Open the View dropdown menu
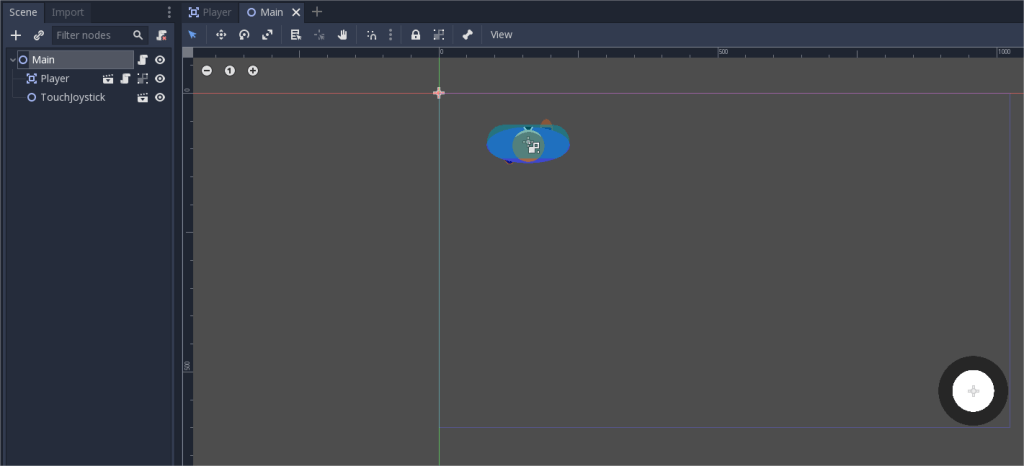Screen dimensions: 1024x466 pos(501,35)
